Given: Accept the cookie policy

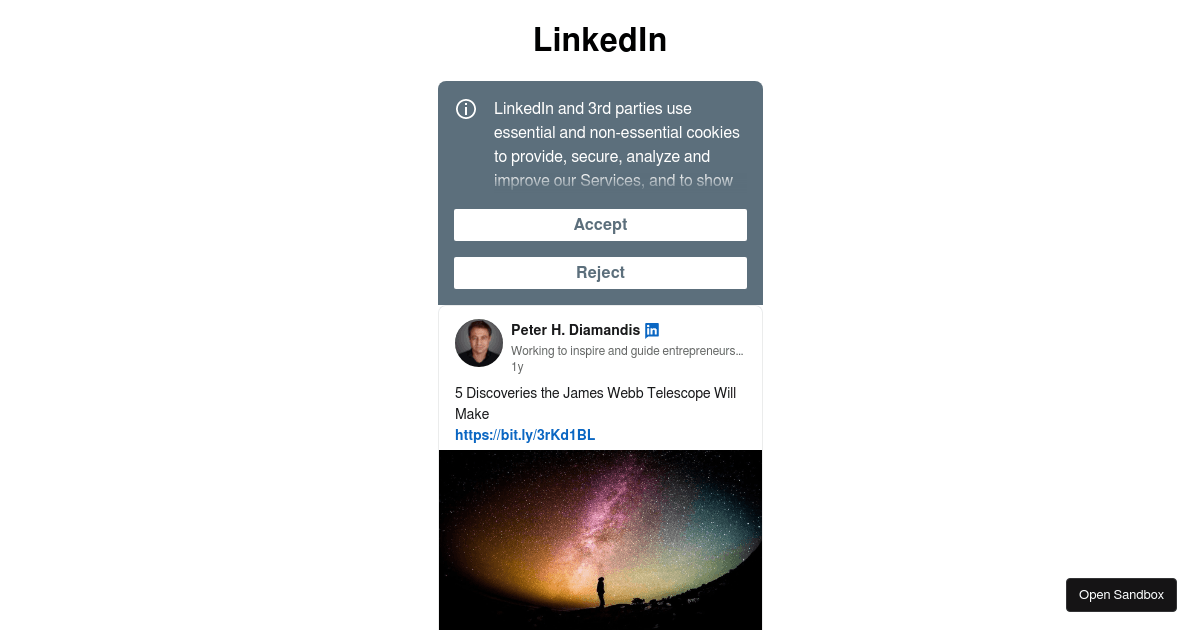Looking at the screenshot, I should 600,225.
